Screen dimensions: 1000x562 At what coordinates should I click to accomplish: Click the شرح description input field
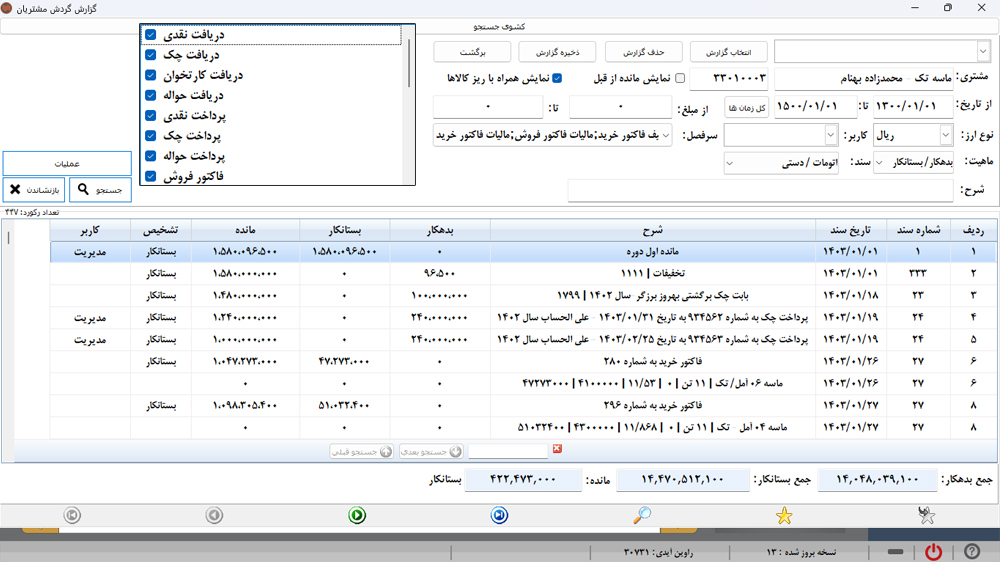[759, 190]
